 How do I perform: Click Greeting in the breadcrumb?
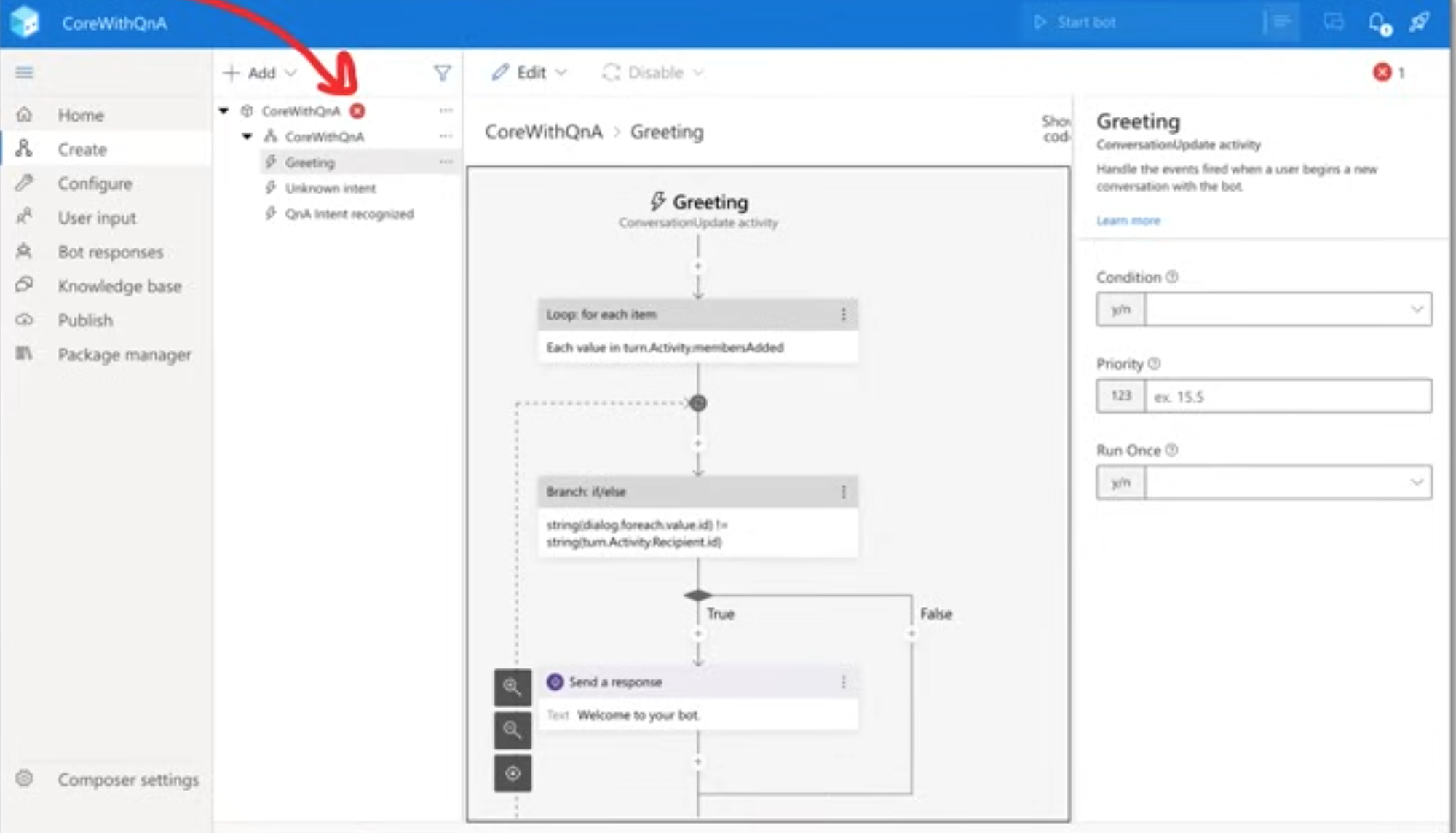coord(667,132)
